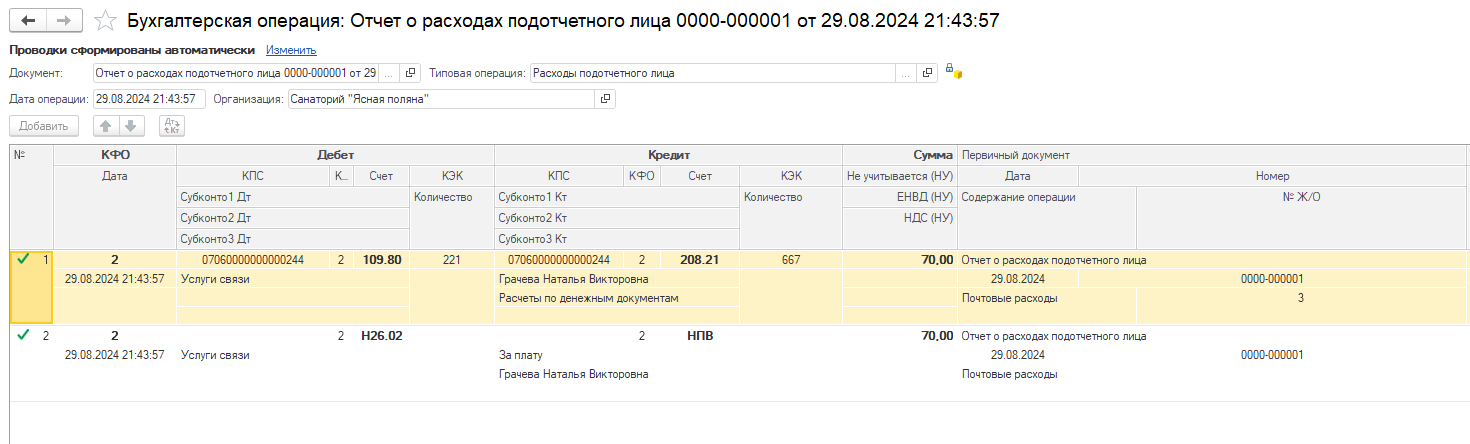
Task: Open selection ellipsis for the Документ field
Action: [x=389, y=73]
